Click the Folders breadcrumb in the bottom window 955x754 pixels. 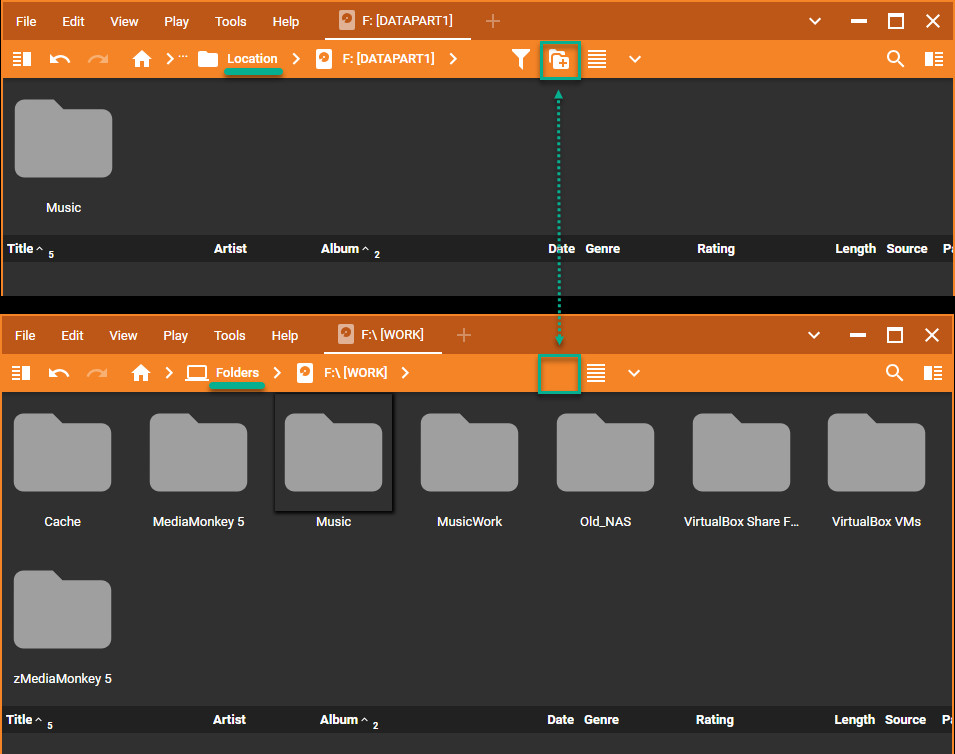(x=237, y=373)
